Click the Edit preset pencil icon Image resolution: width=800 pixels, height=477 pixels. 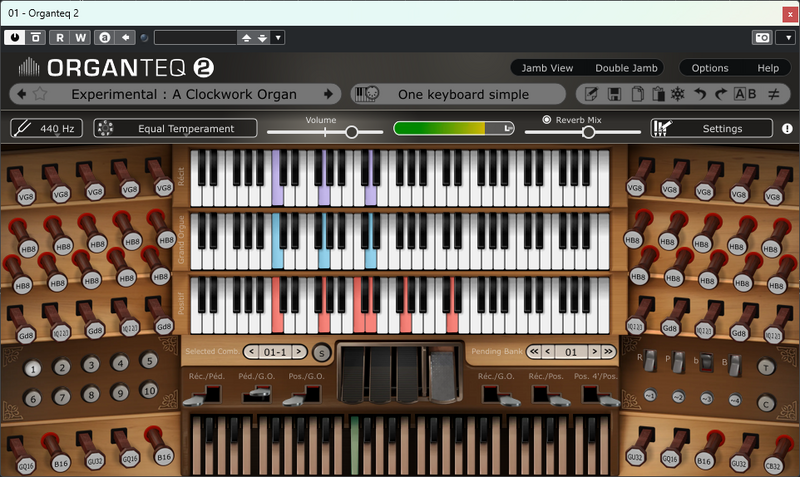coord(591,94)
